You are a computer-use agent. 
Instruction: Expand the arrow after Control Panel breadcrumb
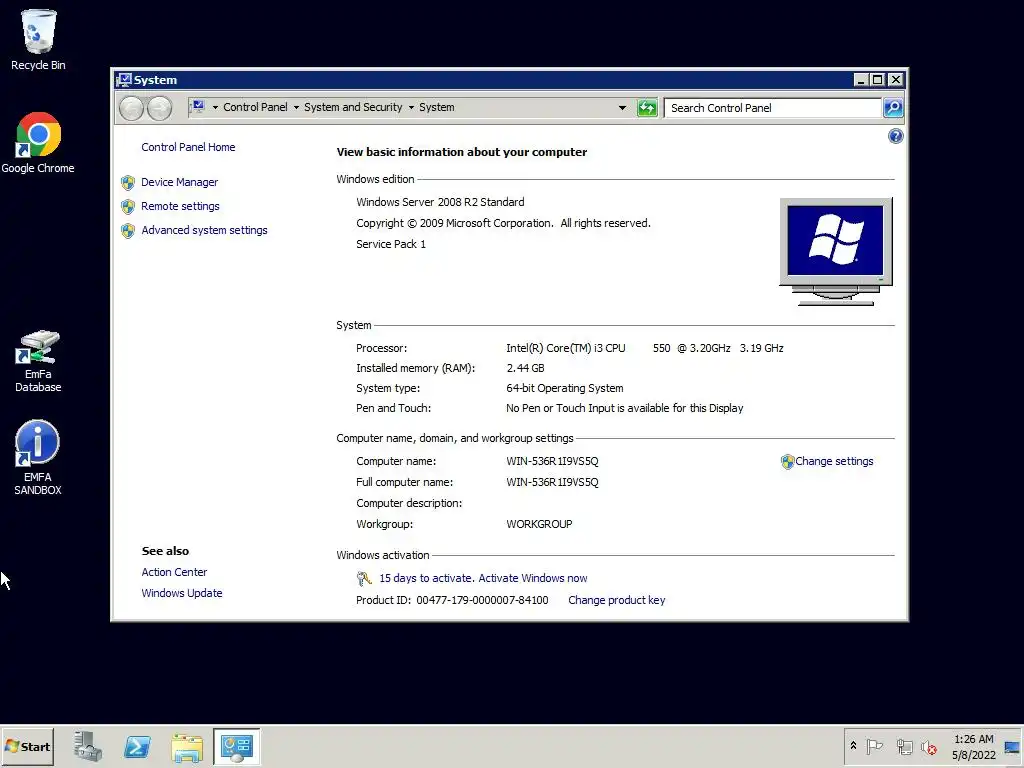pyautogui.click(x=296, y=107)
